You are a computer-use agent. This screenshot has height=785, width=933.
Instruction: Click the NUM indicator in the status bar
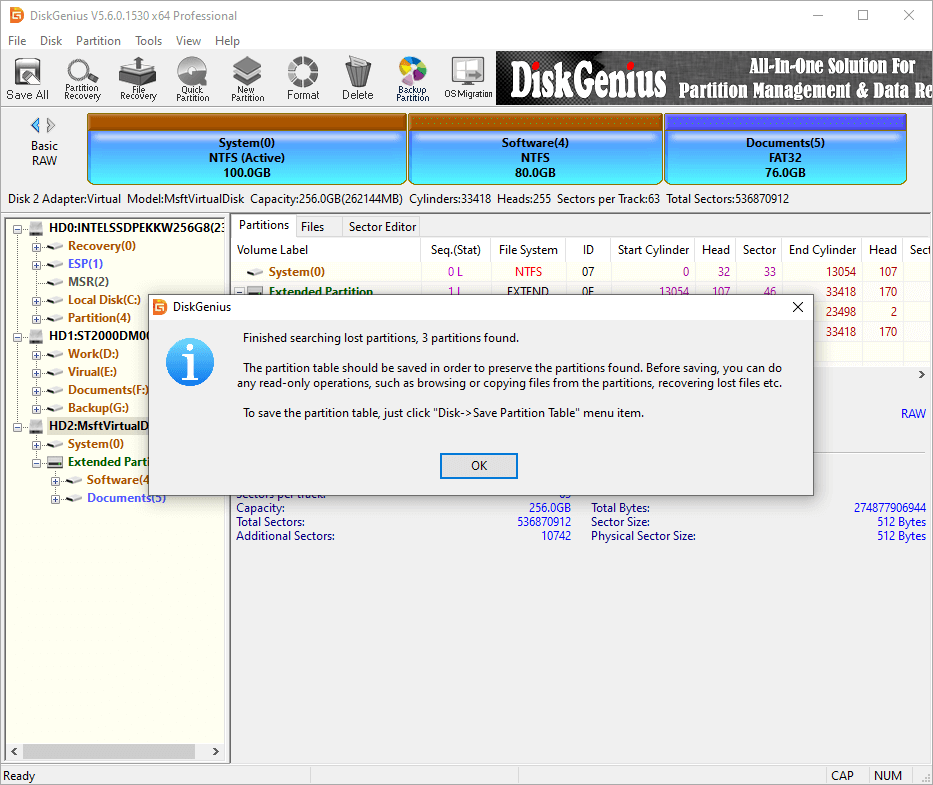(888, 775)
